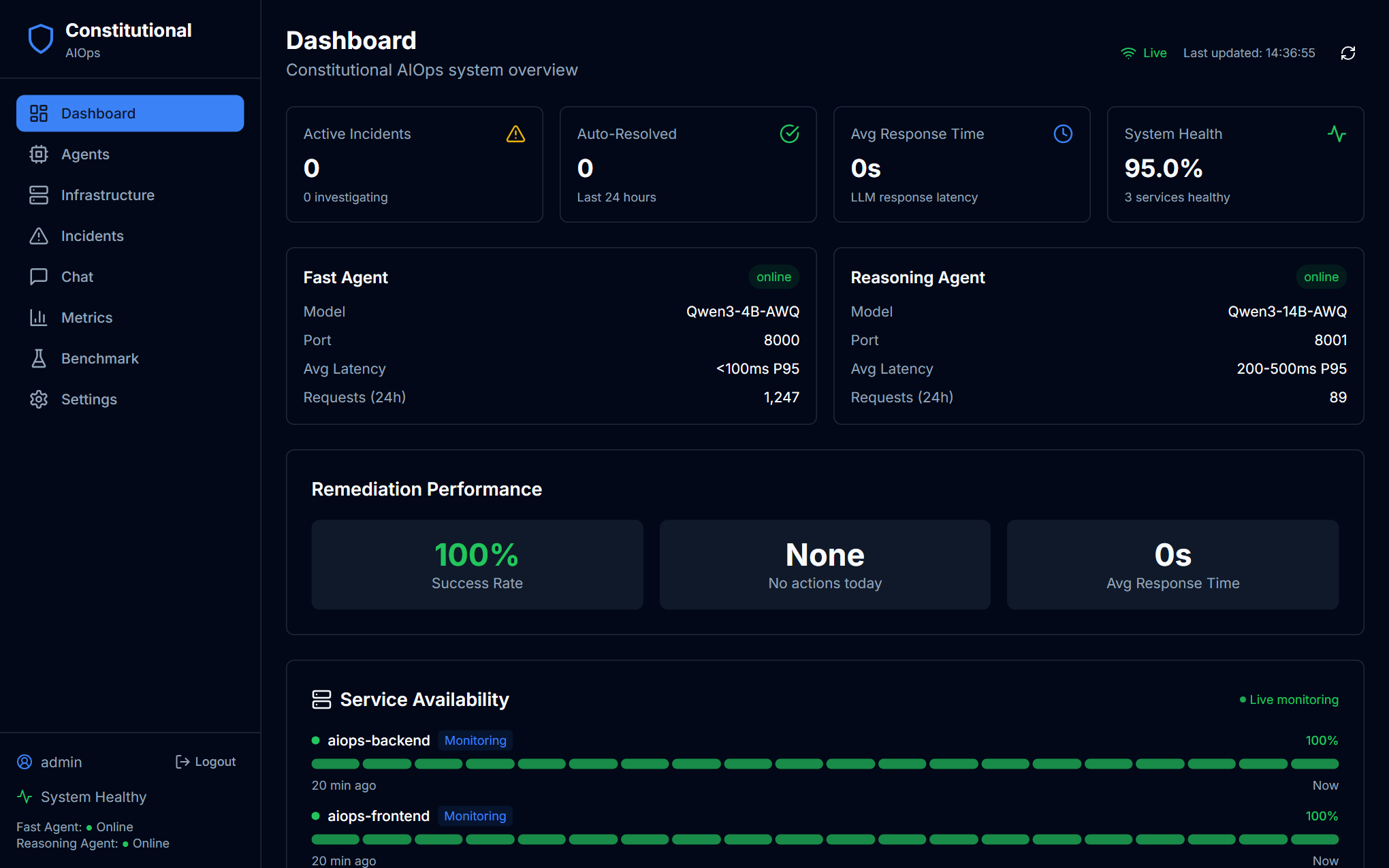This screenshot has height=868, width=1389.
Task: Click the Chat bubble icon in sidebar
Action: pyautogui.click(x=39, y=276)
